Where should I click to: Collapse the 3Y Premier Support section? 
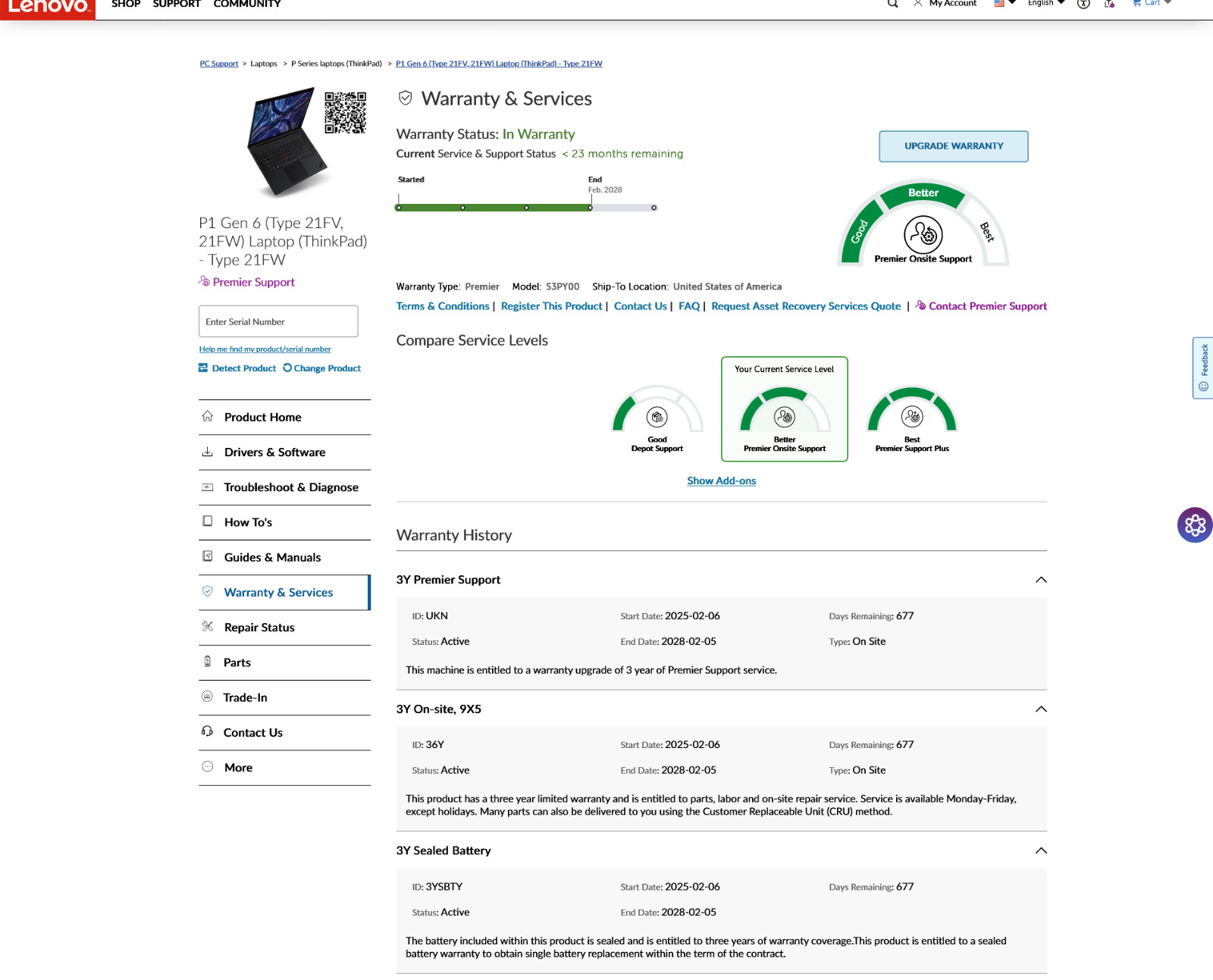point(1041,580)
